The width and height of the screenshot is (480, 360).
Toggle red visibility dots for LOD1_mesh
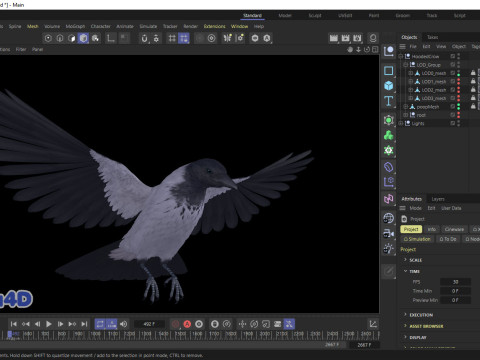click(459, 81)
